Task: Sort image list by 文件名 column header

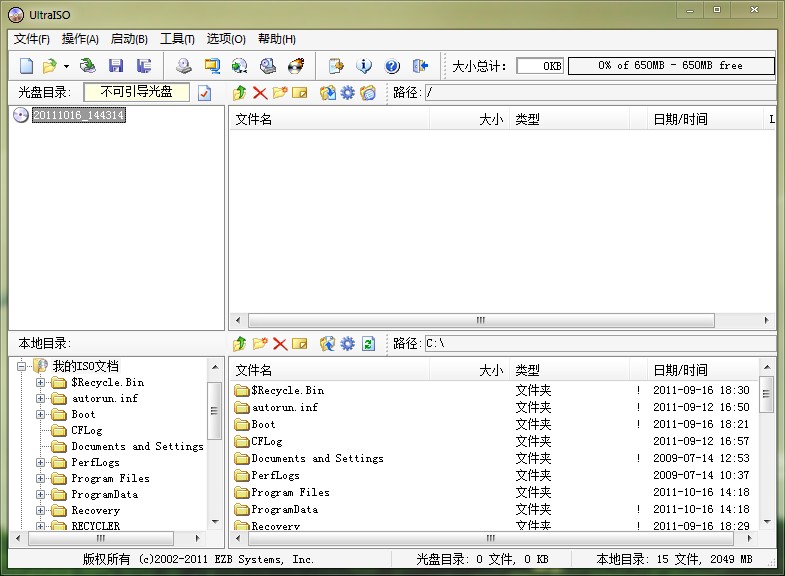Action: tap(329, 119)
